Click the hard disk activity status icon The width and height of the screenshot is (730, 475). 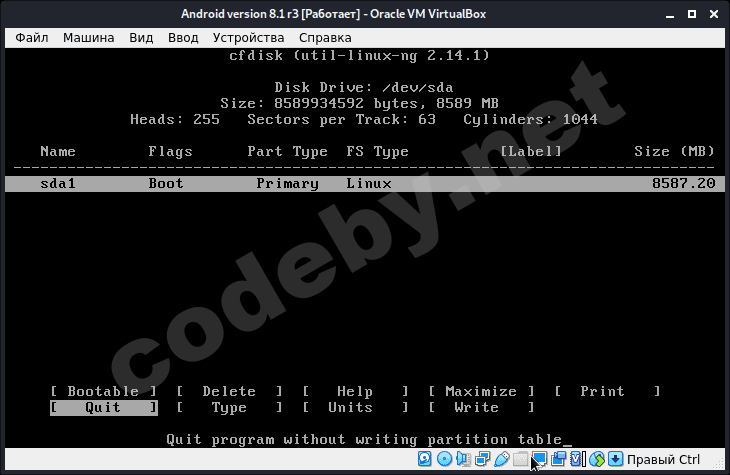[x=425, y=459]
